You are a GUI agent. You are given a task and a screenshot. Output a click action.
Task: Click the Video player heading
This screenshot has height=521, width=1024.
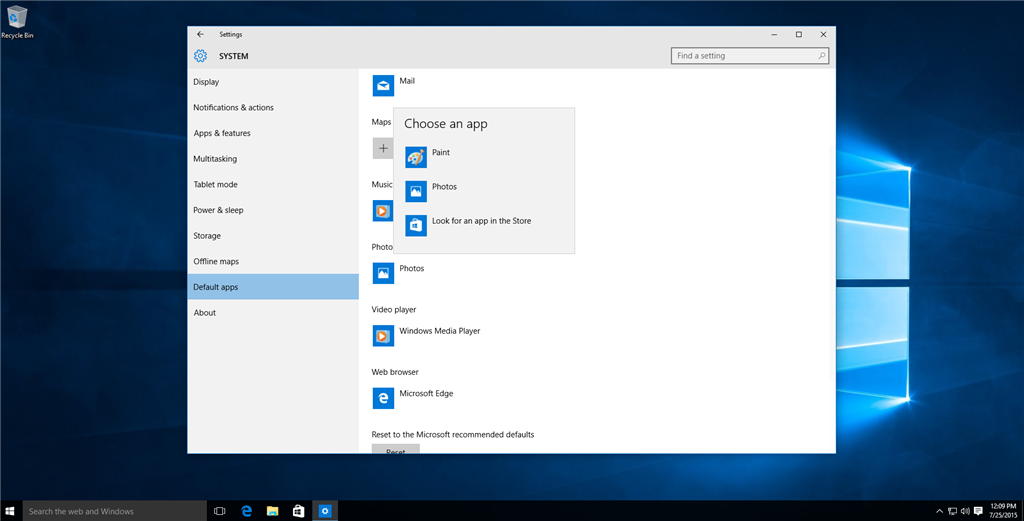394,309
